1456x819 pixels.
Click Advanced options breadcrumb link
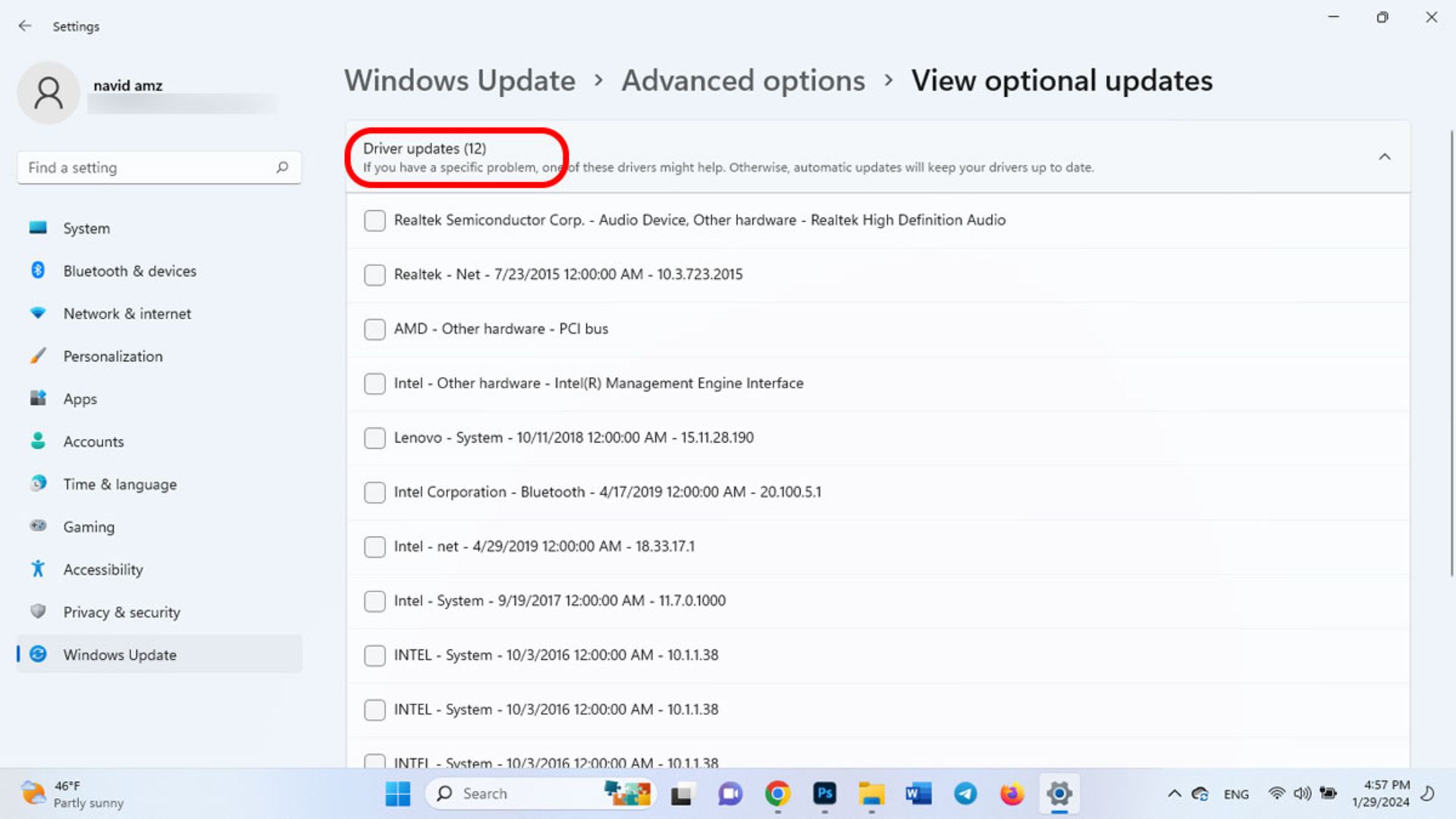743,80
